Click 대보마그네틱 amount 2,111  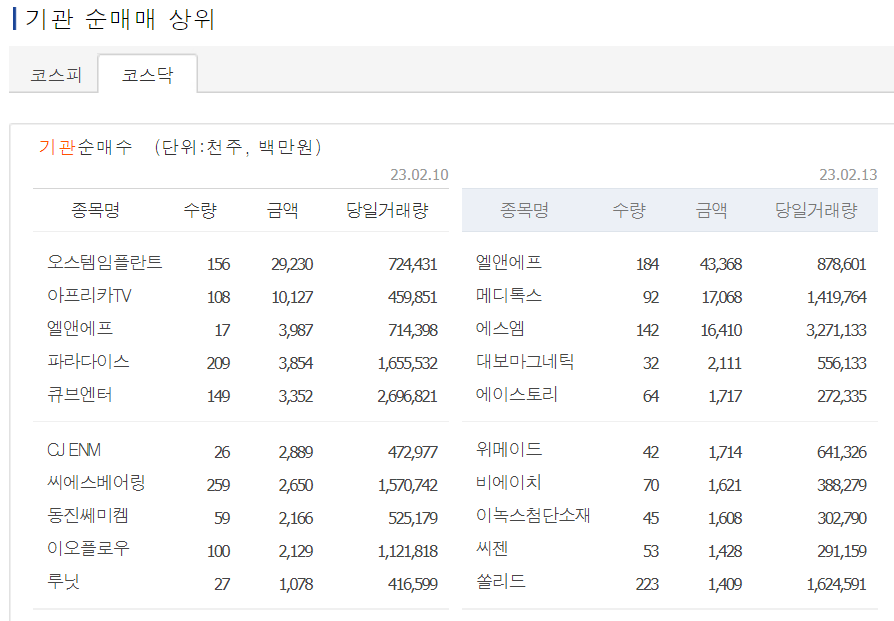725,364
